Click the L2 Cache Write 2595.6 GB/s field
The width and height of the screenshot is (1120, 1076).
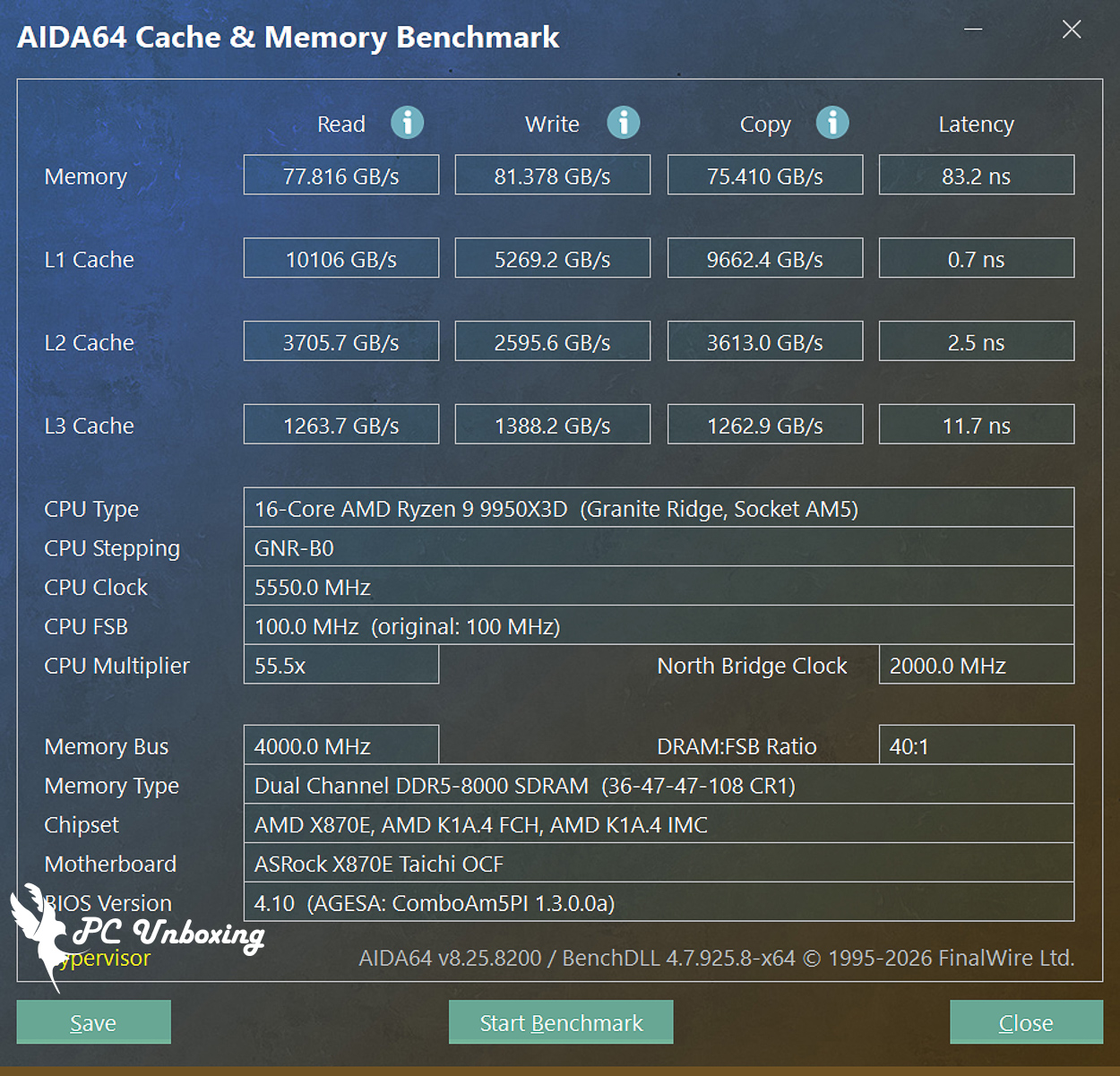[553, 342]
